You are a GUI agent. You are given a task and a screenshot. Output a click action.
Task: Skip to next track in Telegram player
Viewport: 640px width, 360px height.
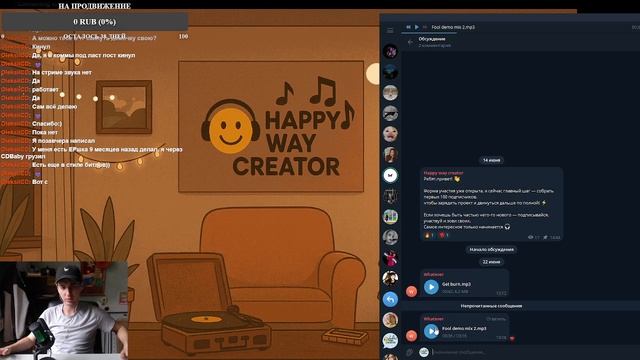[x=425, y=27]
